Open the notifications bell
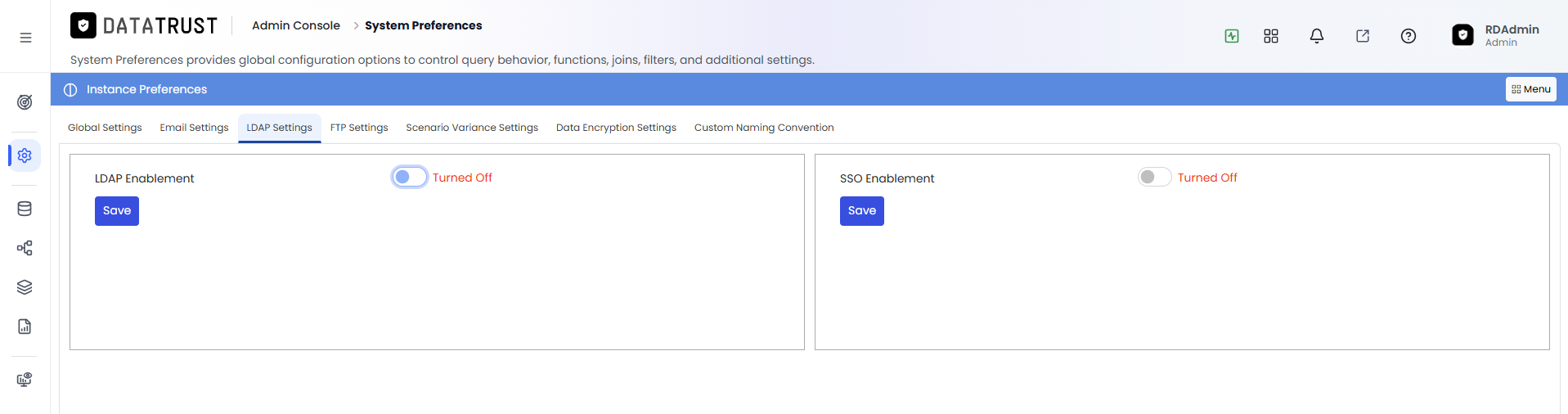Image resolution: width=1568 pixels, height=414 pixels. pos(1317,36)
